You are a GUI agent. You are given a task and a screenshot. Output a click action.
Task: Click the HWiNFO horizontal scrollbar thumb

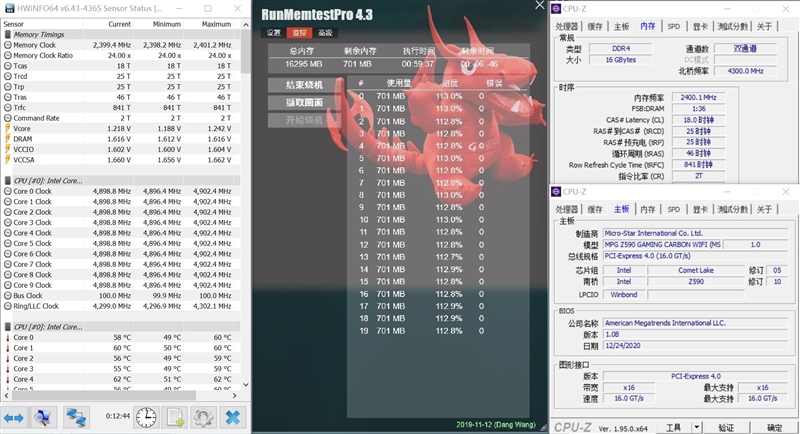pos(104,395)
